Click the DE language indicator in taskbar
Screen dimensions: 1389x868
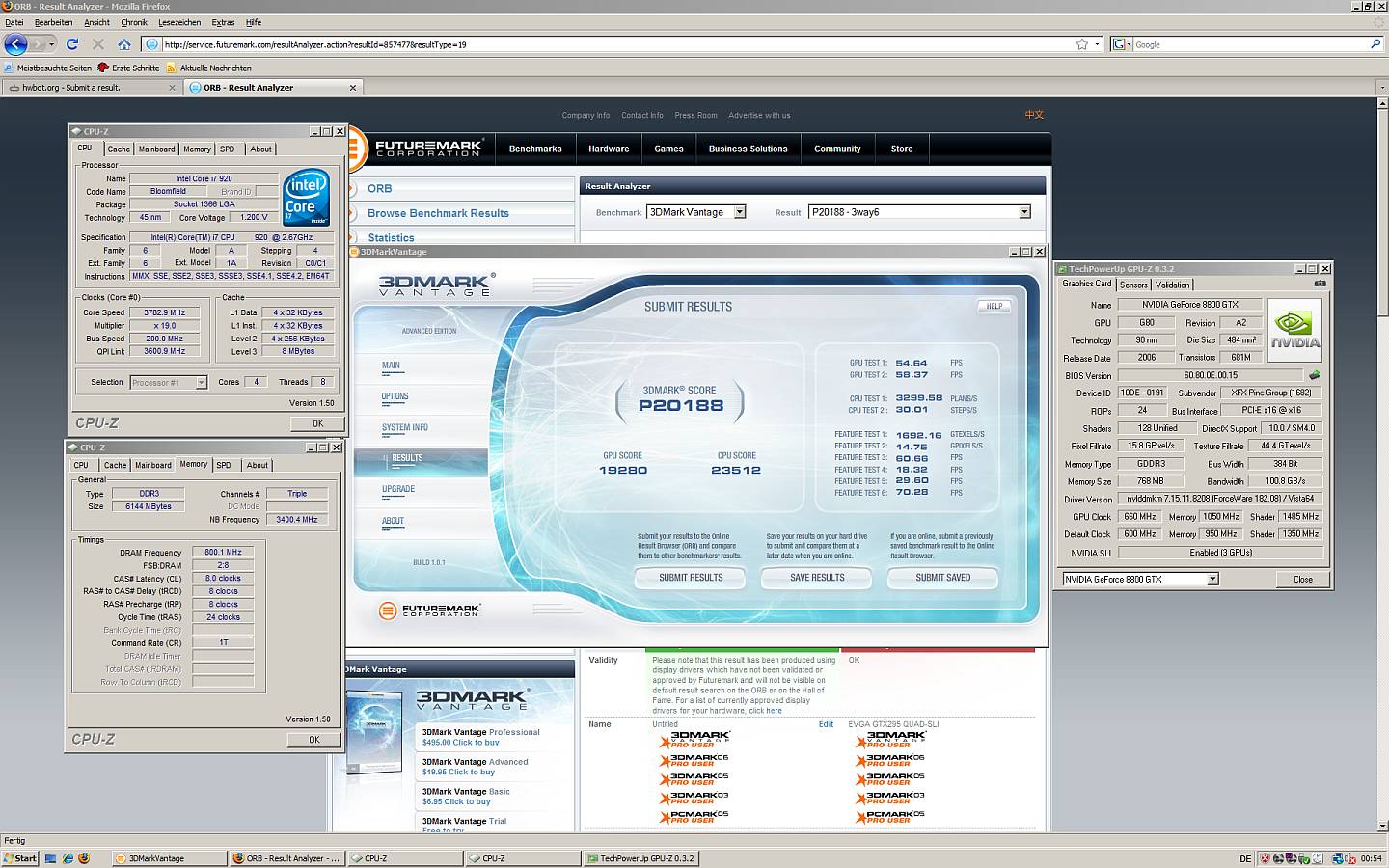(x=1245, y=858)
